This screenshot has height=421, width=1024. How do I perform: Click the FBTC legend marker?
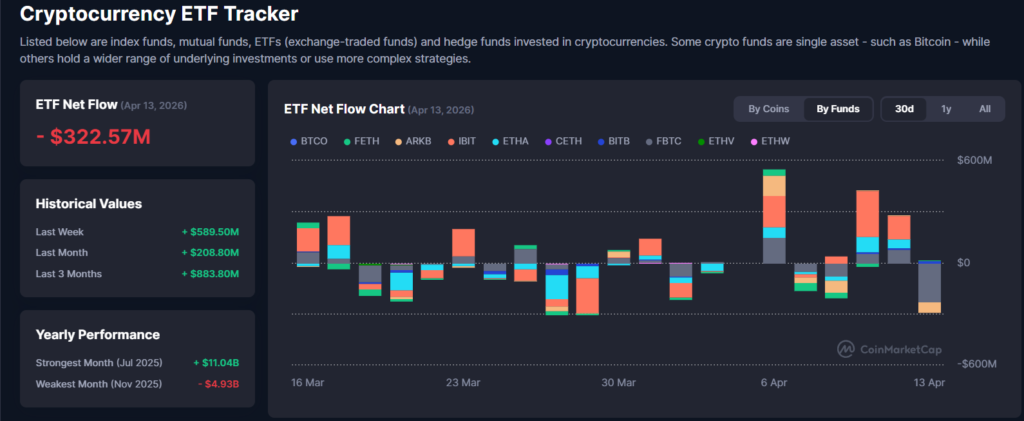coord(650,142)
